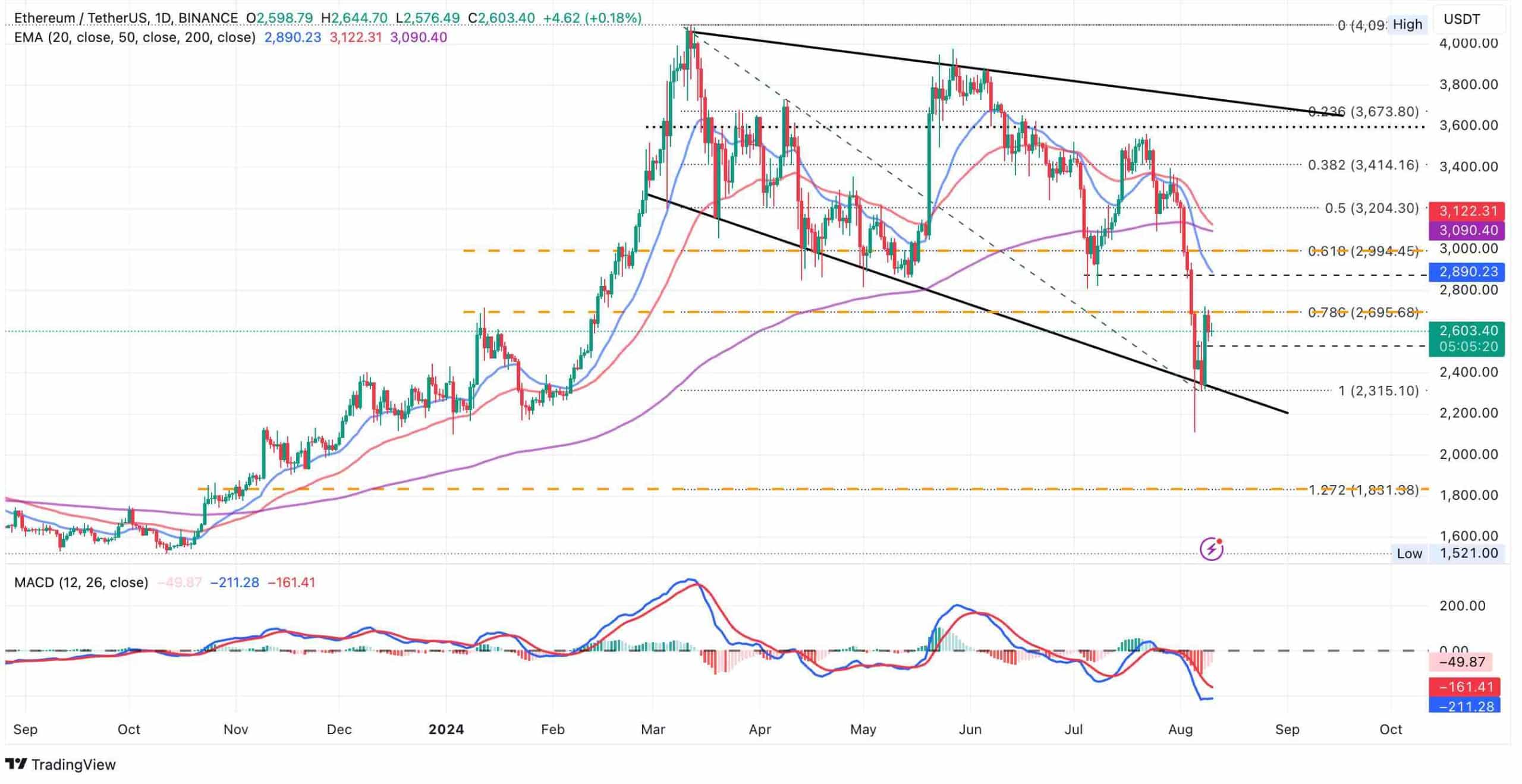Click the 2,000.00 price axis label
Screen dimensions: 1522x784
click(x=1468, y=454)
